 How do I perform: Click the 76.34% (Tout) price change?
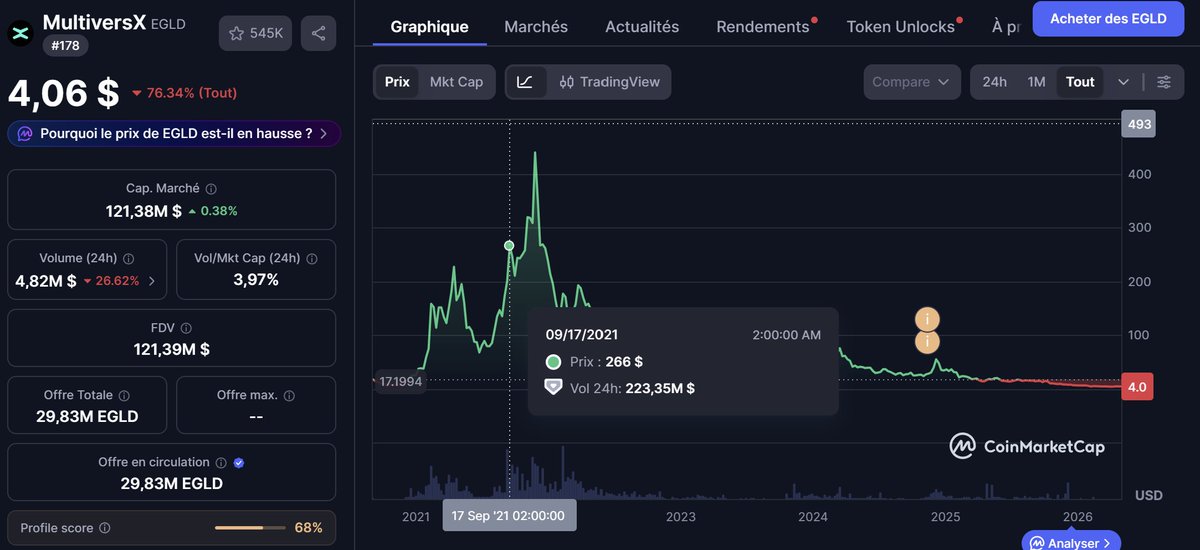(185, 93)
